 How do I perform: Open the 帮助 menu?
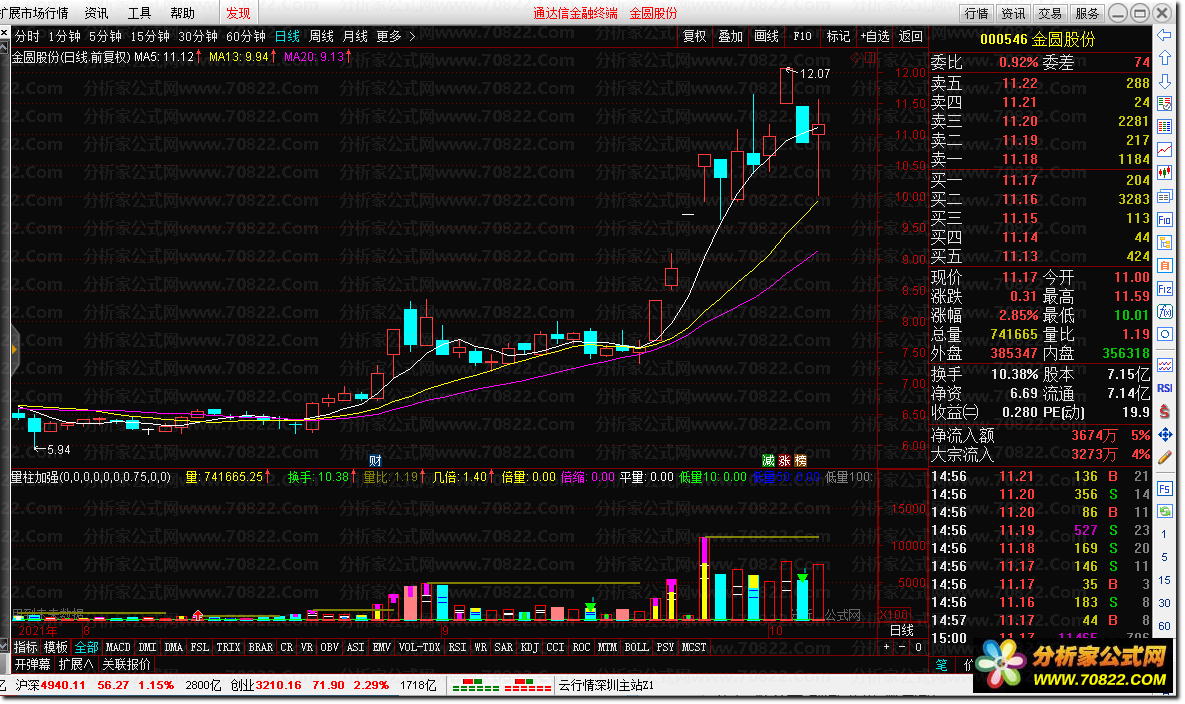[182, 14]
